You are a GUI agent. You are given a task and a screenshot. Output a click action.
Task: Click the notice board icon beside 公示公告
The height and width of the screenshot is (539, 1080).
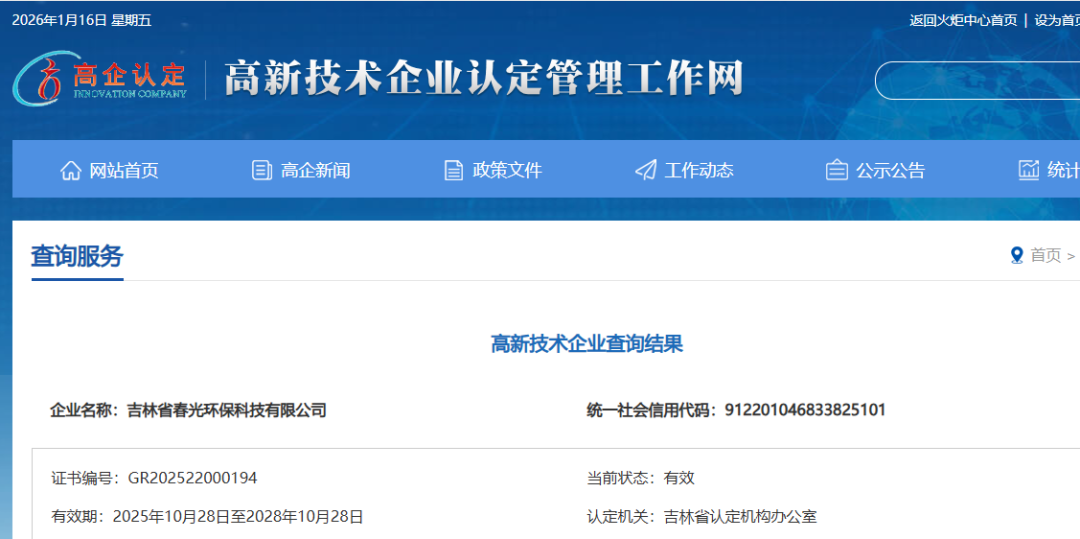(x=837, y=170)
